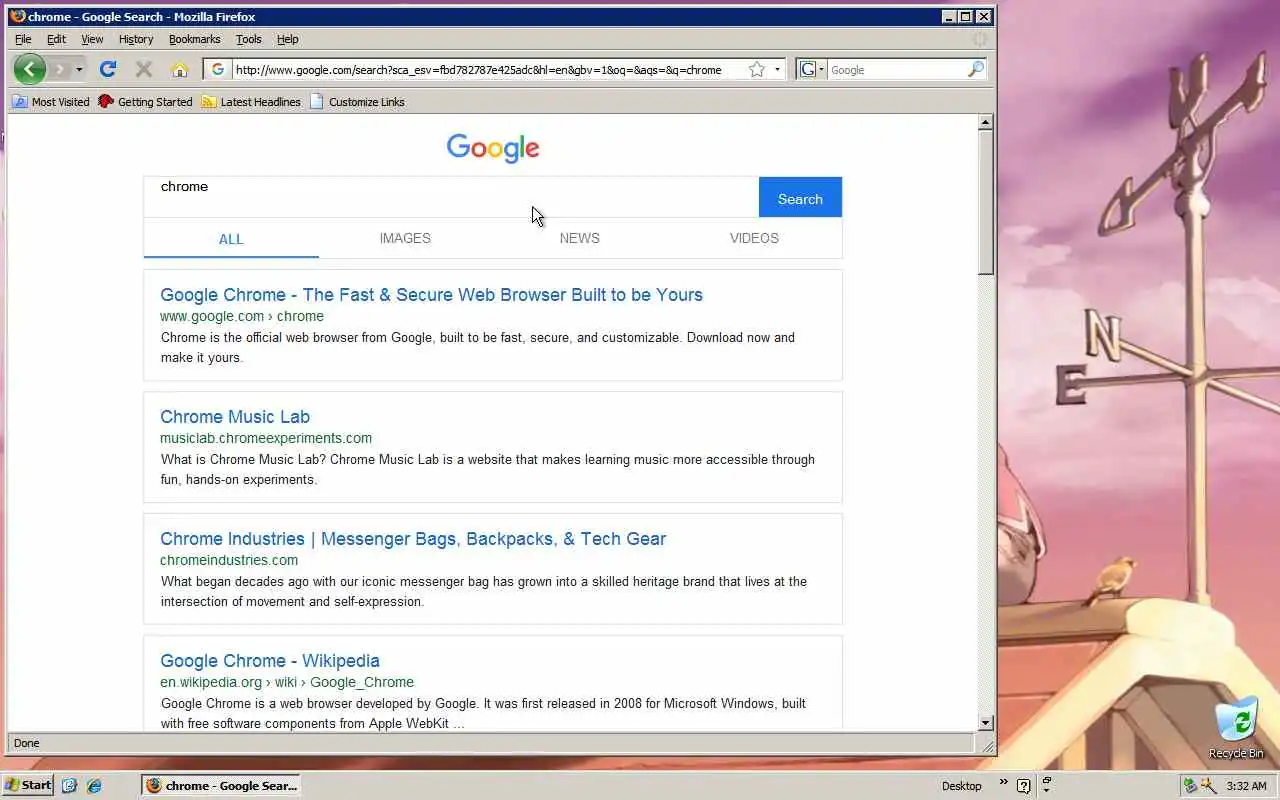Open the Chrome Industries Messenger Bags result
This screenshot has height=800, width=1280.
coord(413,539)
